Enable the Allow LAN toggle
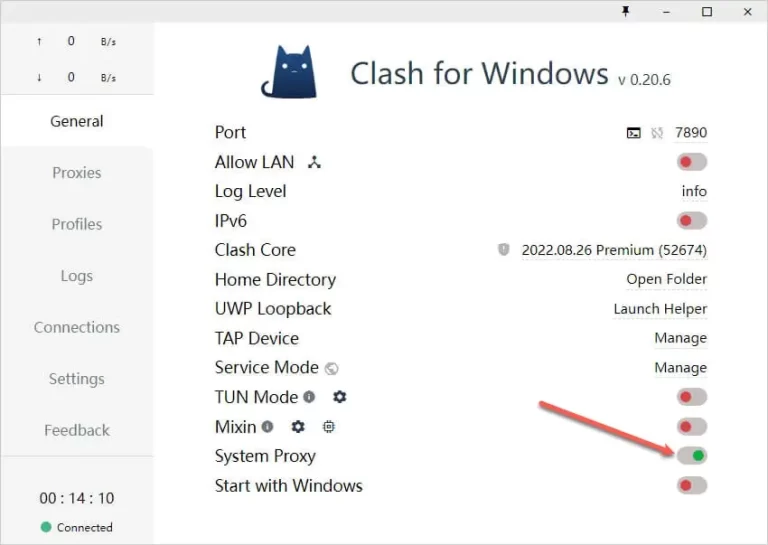 tap(691, 162)
